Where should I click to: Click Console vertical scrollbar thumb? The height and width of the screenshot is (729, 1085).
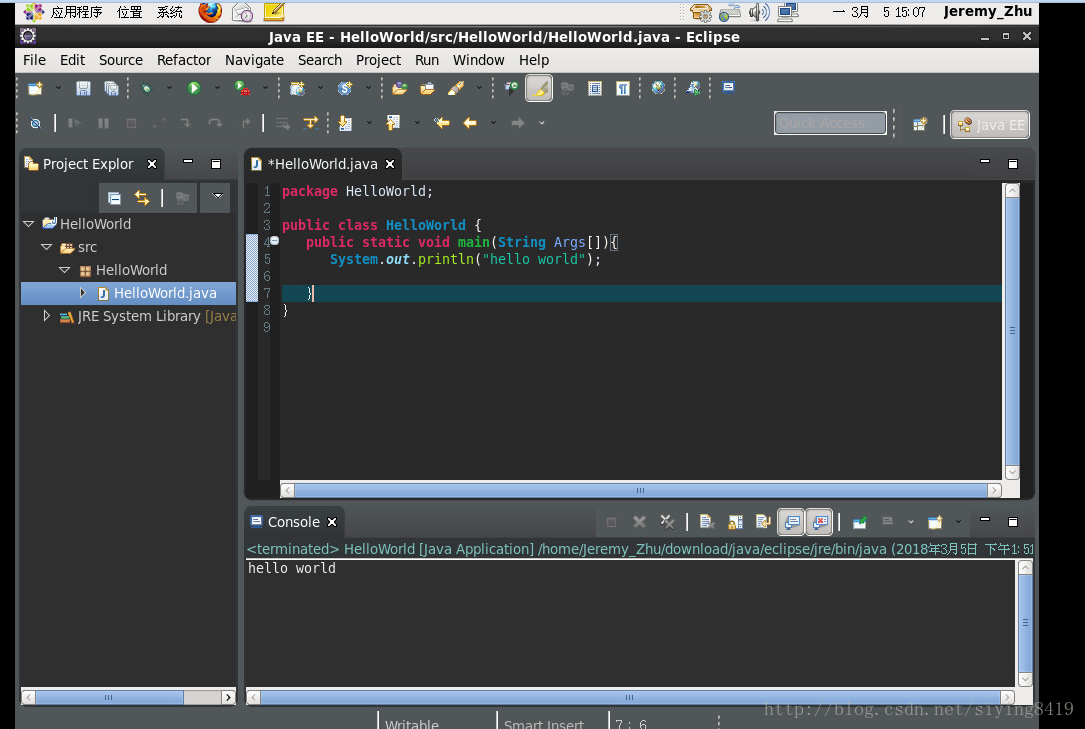tap(1025, 622)
